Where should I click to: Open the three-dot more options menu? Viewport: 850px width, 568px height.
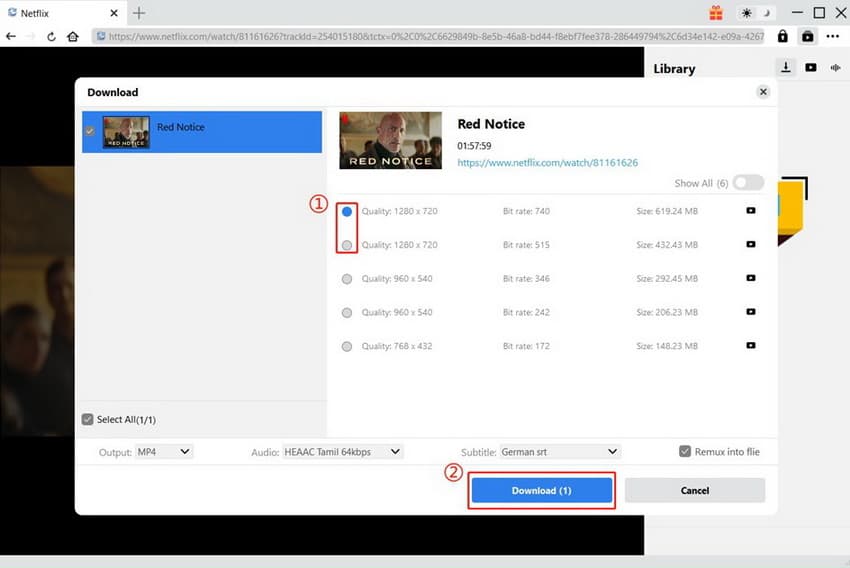coord(832,36)
